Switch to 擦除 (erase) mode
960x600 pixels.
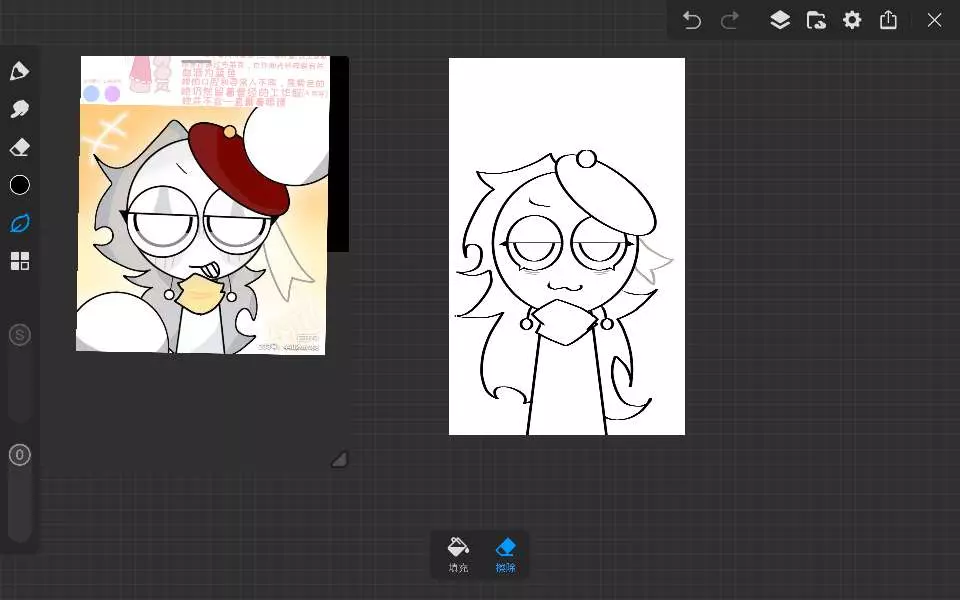click(x=505, y=555)
